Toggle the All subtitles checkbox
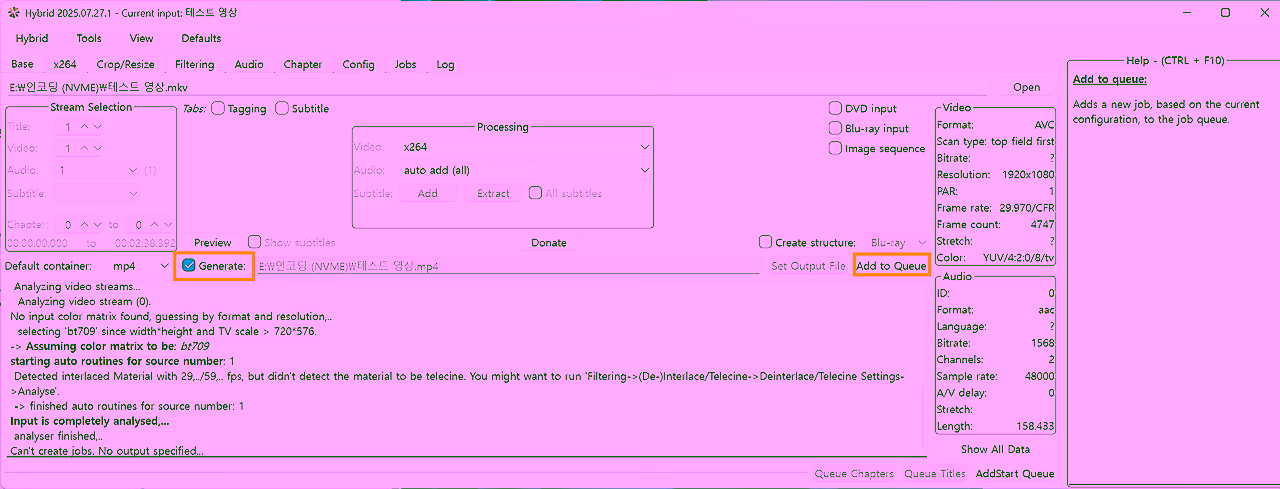The height and width of the screenshot is (489, 1280). coord(536,193)
